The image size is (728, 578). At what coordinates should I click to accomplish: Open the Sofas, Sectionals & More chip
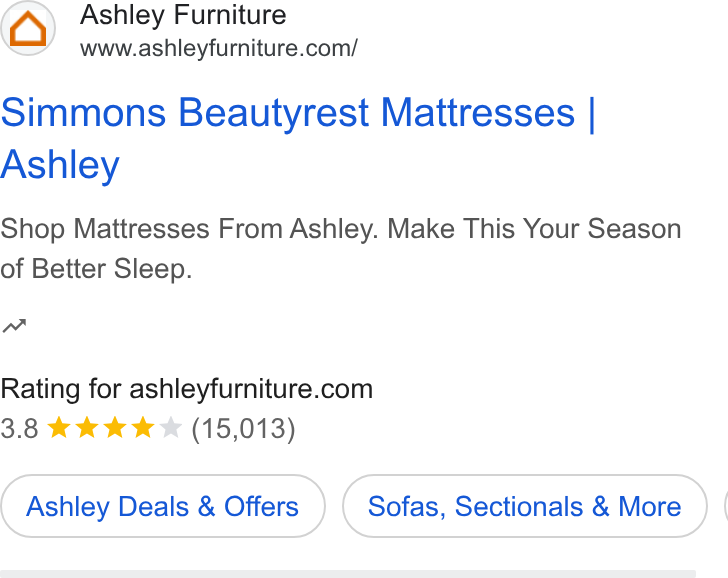coord(525,506)
